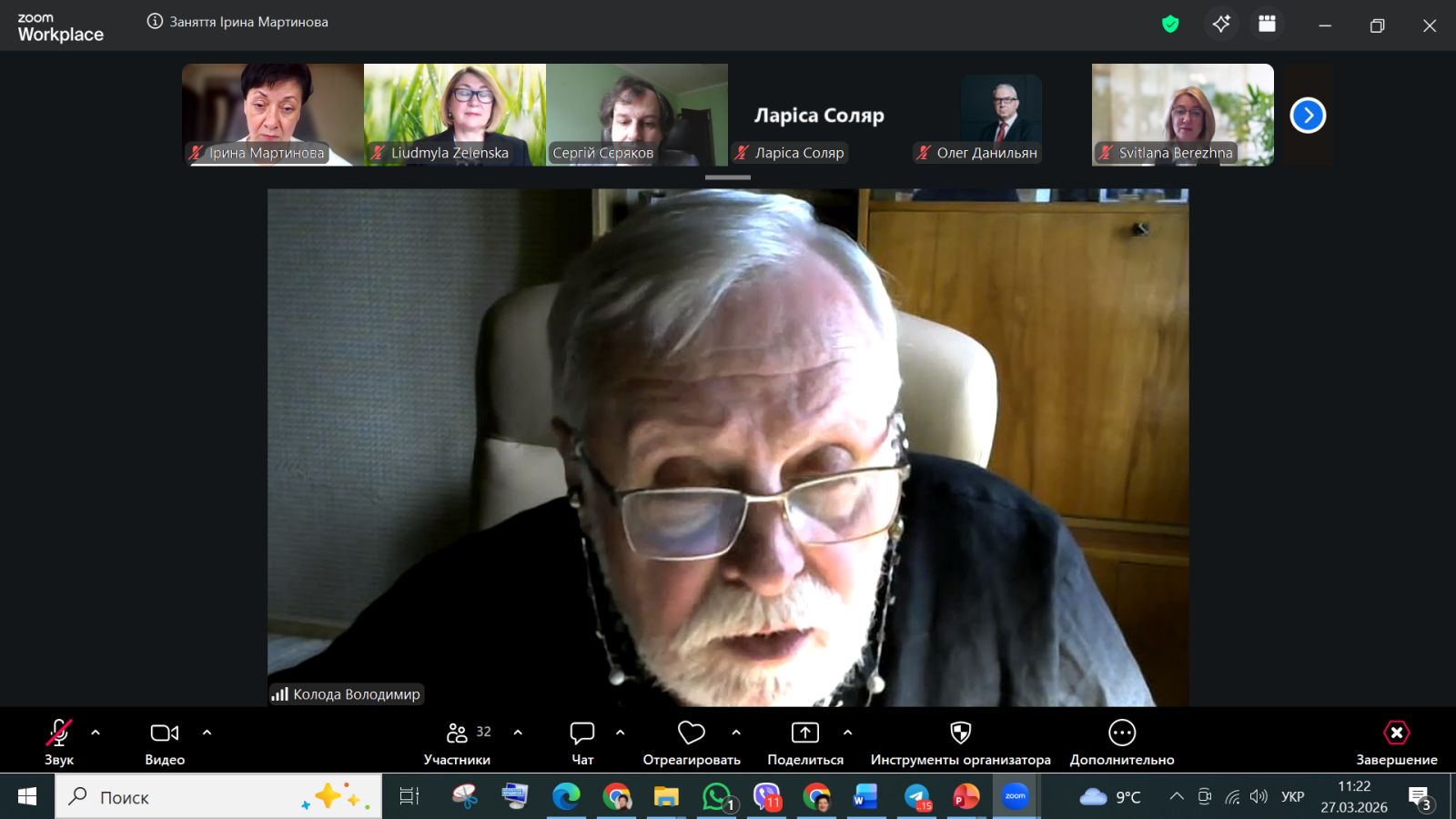Click the Отреагировать heart reaction icon

692,733
